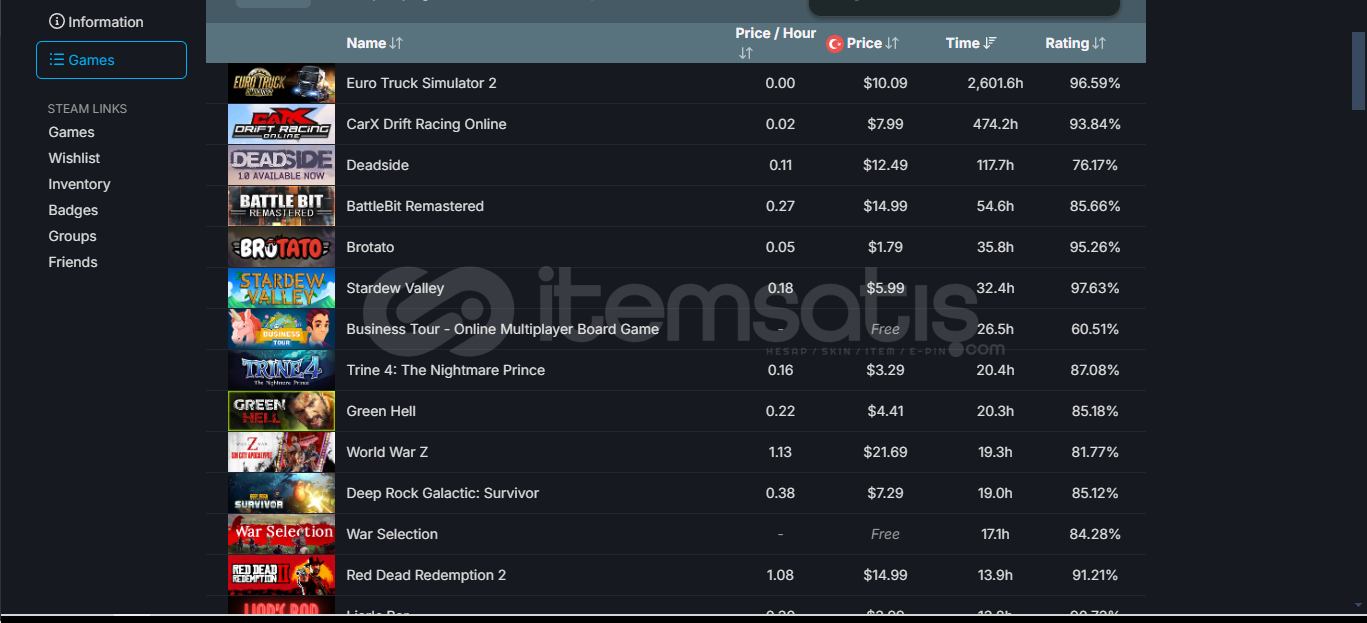Click the Trine 4: The Nightmare Prince name
The image size is (1367, 623).
(x=445, y=370)
